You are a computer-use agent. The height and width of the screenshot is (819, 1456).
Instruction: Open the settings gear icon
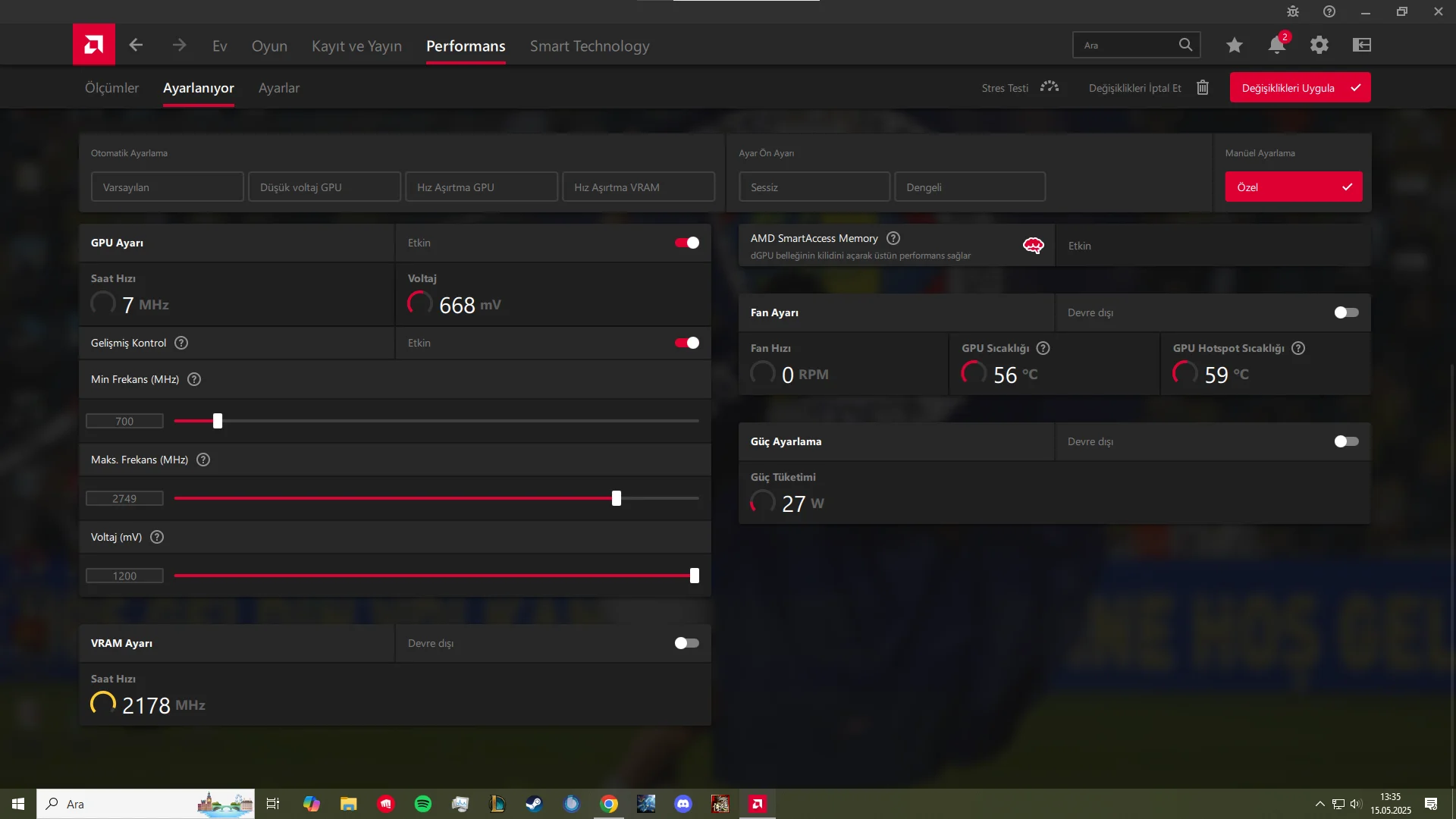click(x=1319, y=45)
